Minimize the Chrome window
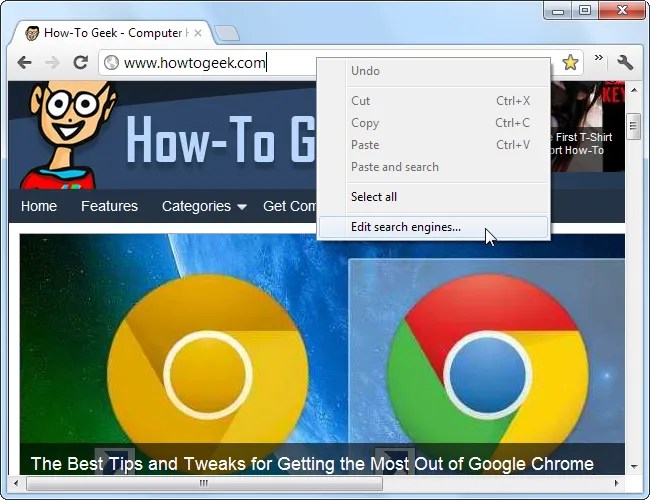Image resolution: width=650 pixels, height=500 pixels. (558, 10)
